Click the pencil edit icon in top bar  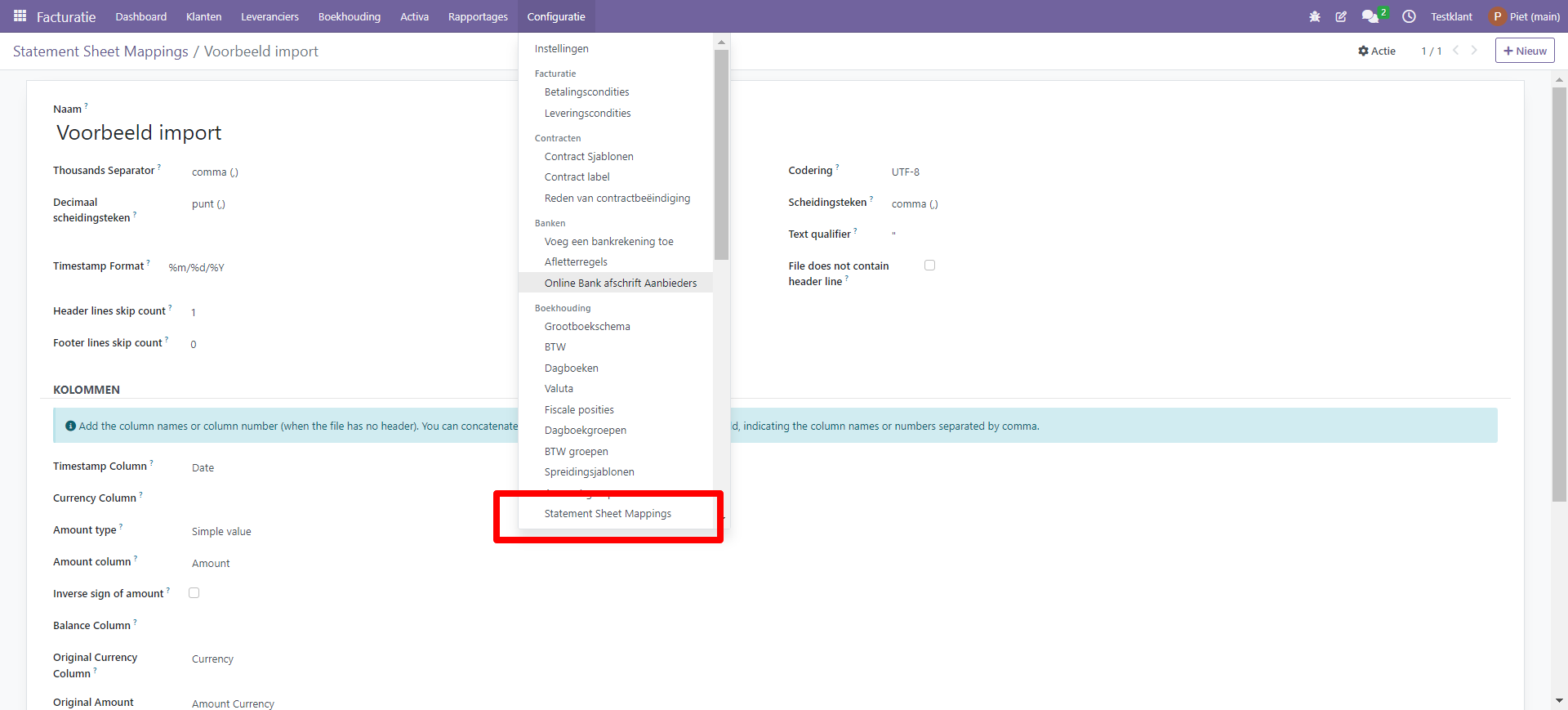click(x=1341, y=16)
